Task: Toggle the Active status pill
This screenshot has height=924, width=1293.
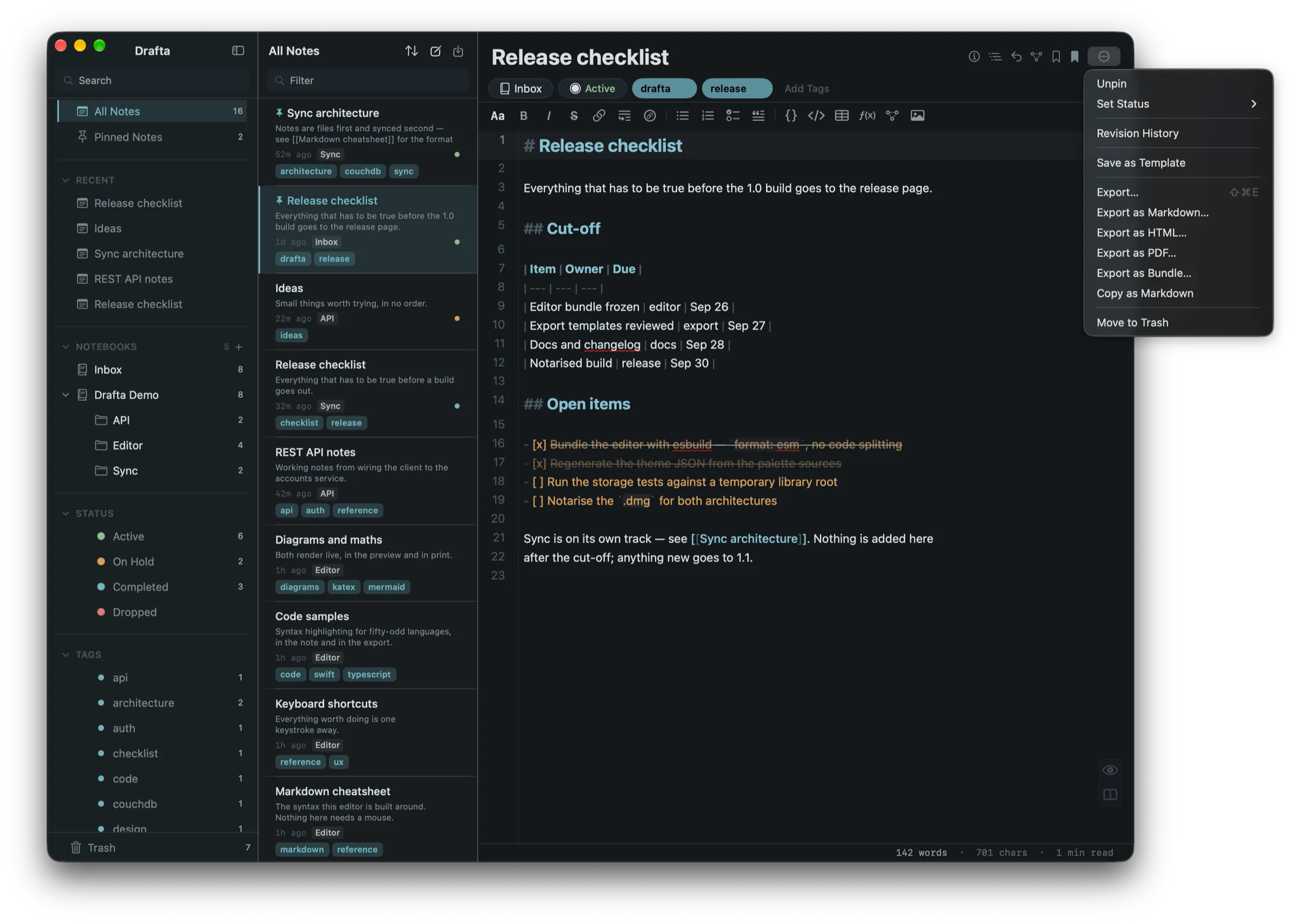Action: [x=592, y=88]
